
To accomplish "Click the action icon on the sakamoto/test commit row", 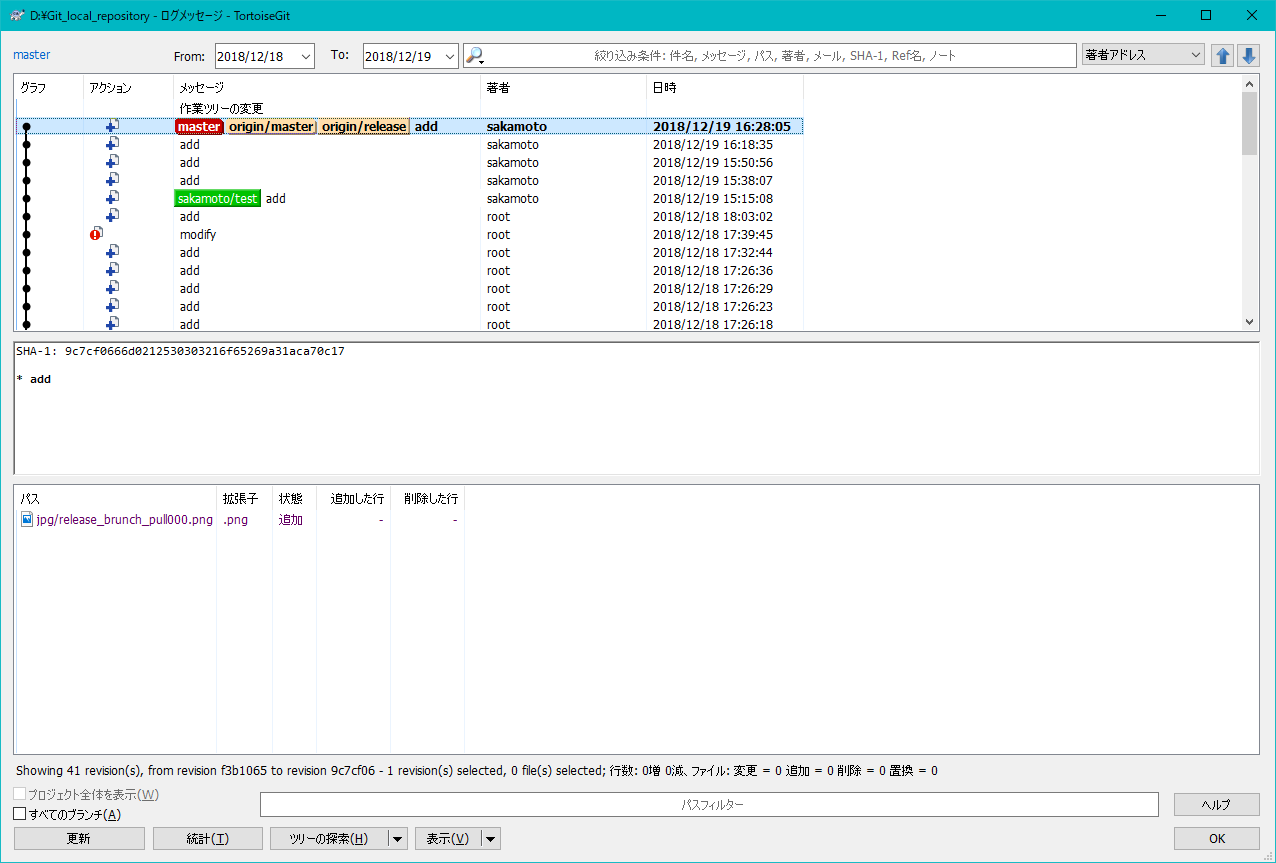I will [x=113, y=197].
